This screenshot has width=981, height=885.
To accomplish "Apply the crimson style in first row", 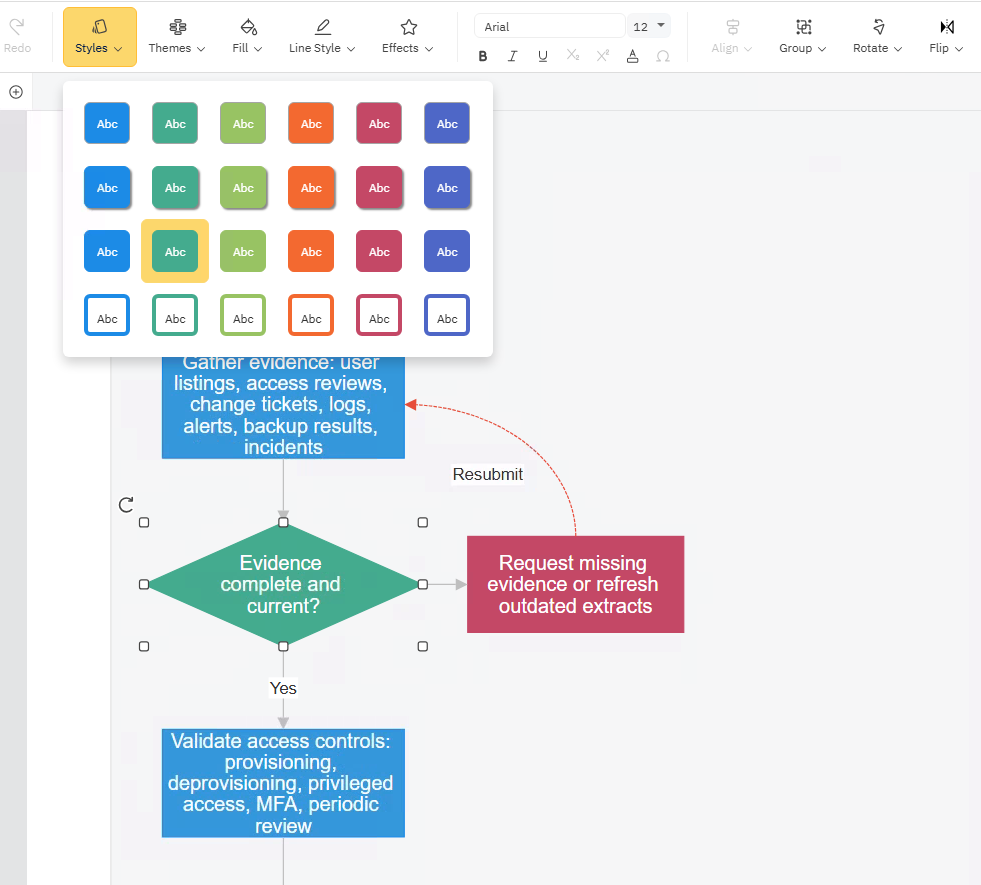I will coord(379,123).
